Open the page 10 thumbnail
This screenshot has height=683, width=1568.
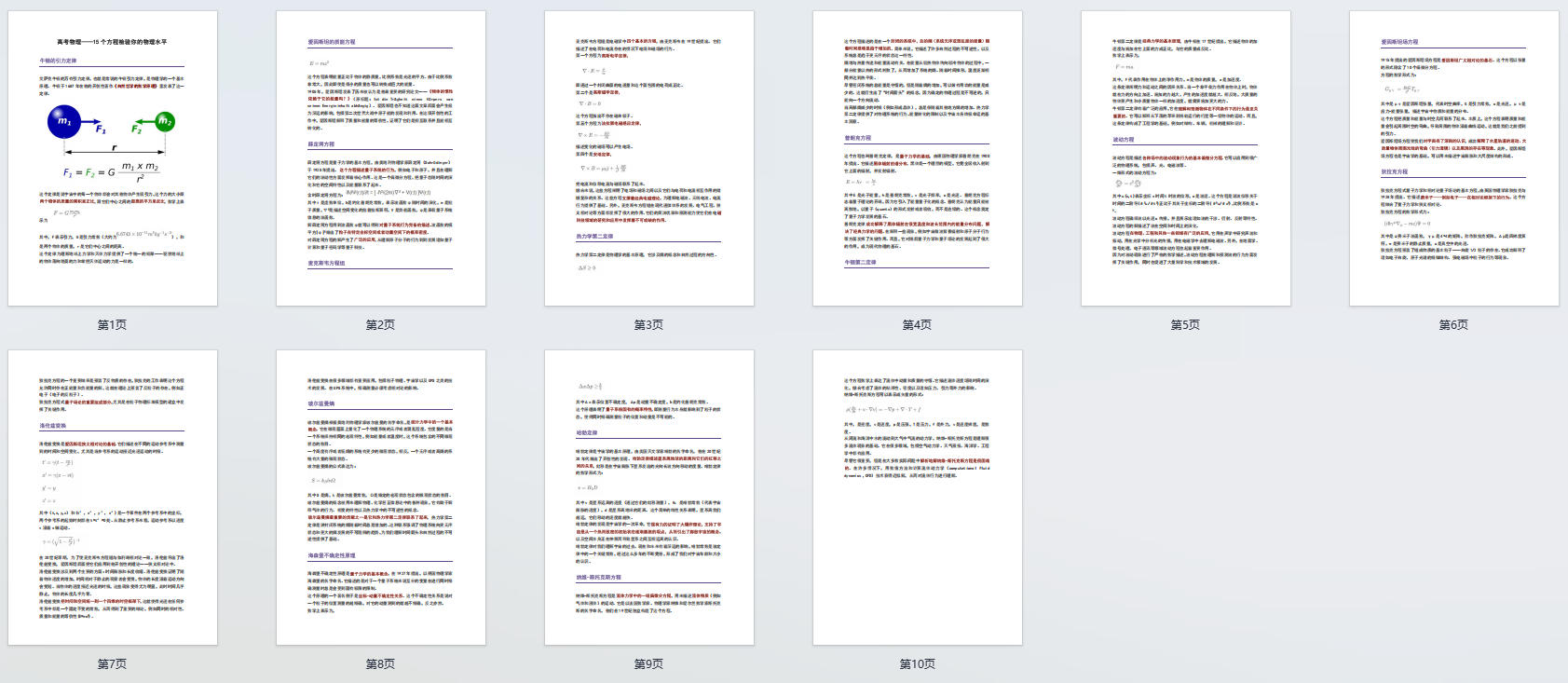tap(918, 498)
